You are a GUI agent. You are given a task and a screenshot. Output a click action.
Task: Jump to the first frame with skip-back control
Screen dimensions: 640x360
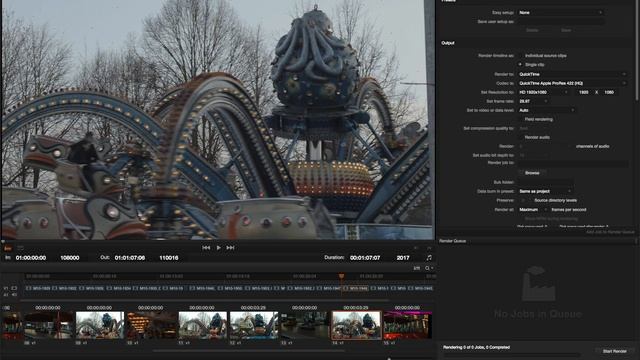pos(206,248)
